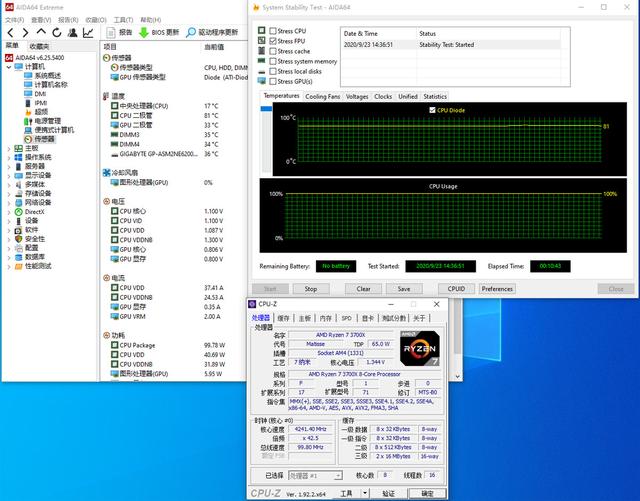
Task: Open CPUID from Stability Test
Action: point(456,289)
